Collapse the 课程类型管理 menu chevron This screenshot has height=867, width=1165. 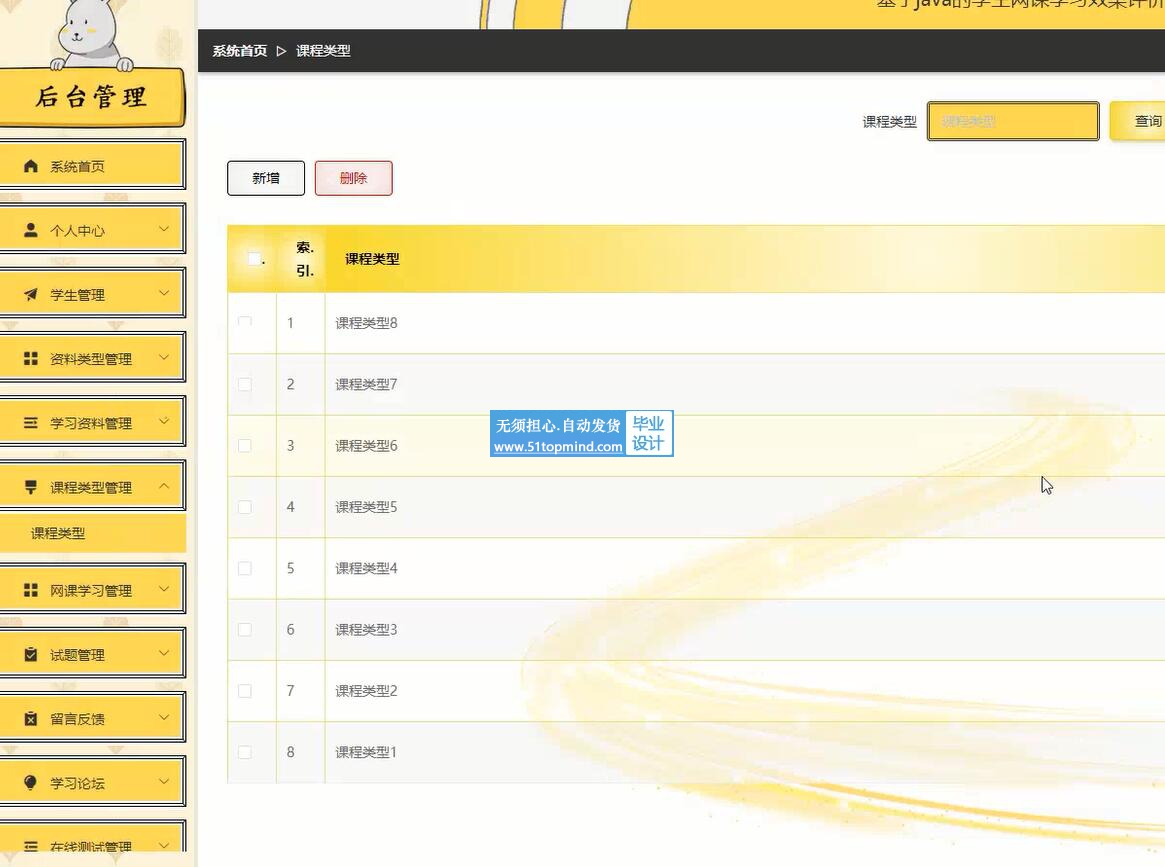(x=164, y=486)
